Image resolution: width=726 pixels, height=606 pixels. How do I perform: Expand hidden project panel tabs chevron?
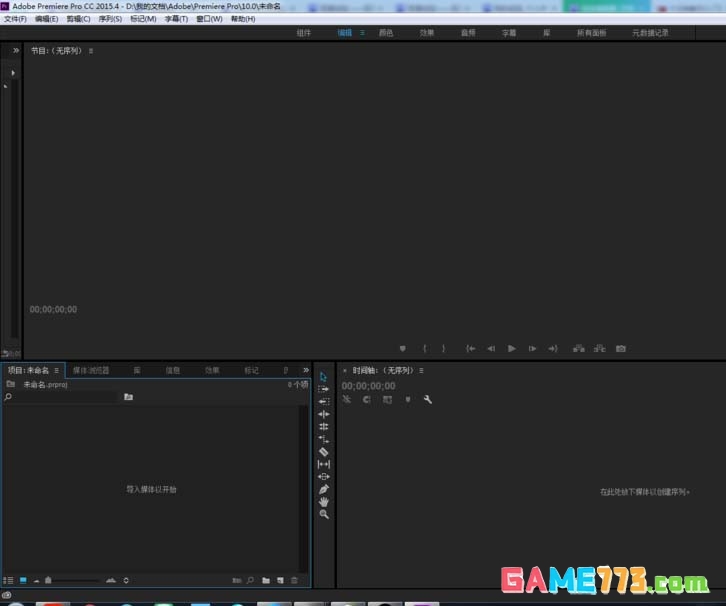click(x=306, y=370)
